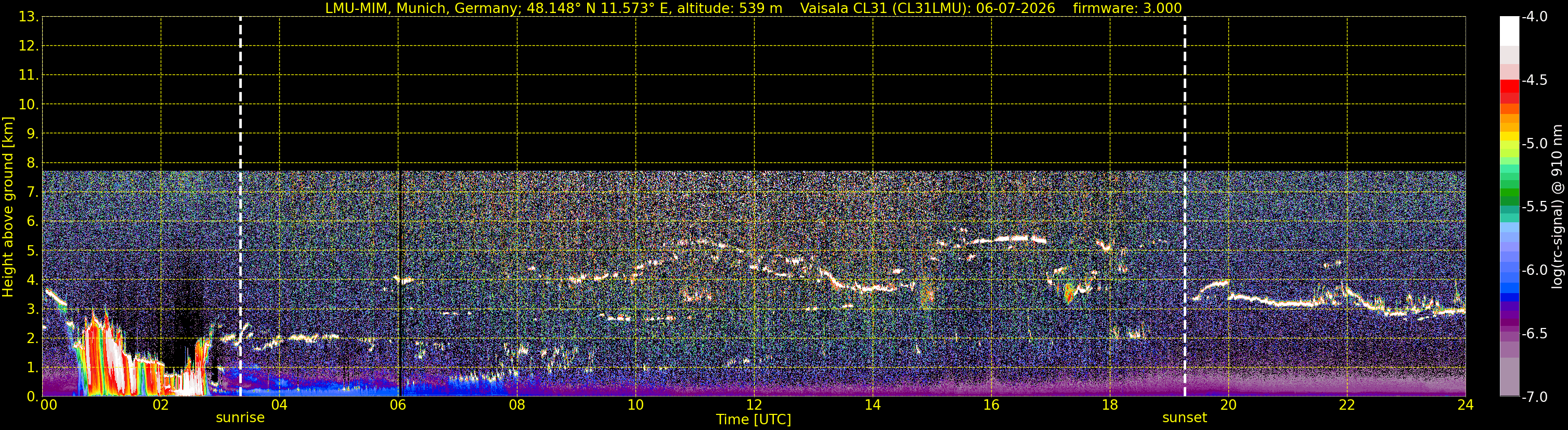Click the sunrise dashed vertical line
The height and width of the screenshot is (430, 1568).
tap(240, 207)
